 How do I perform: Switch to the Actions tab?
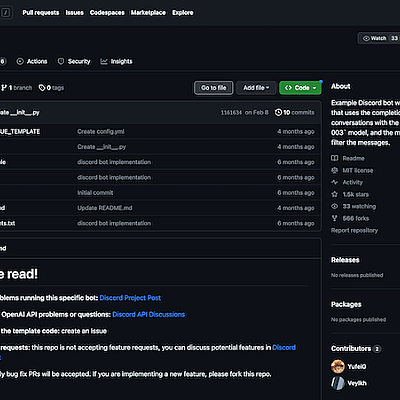click(x=32, y=61)
